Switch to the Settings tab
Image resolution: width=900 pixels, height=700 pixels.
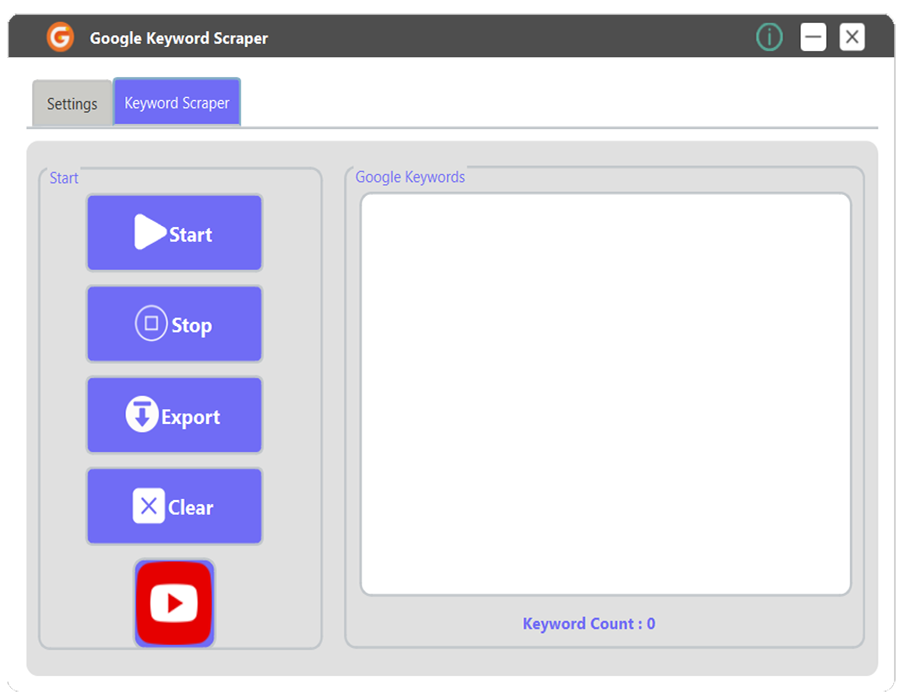point(72,103)
